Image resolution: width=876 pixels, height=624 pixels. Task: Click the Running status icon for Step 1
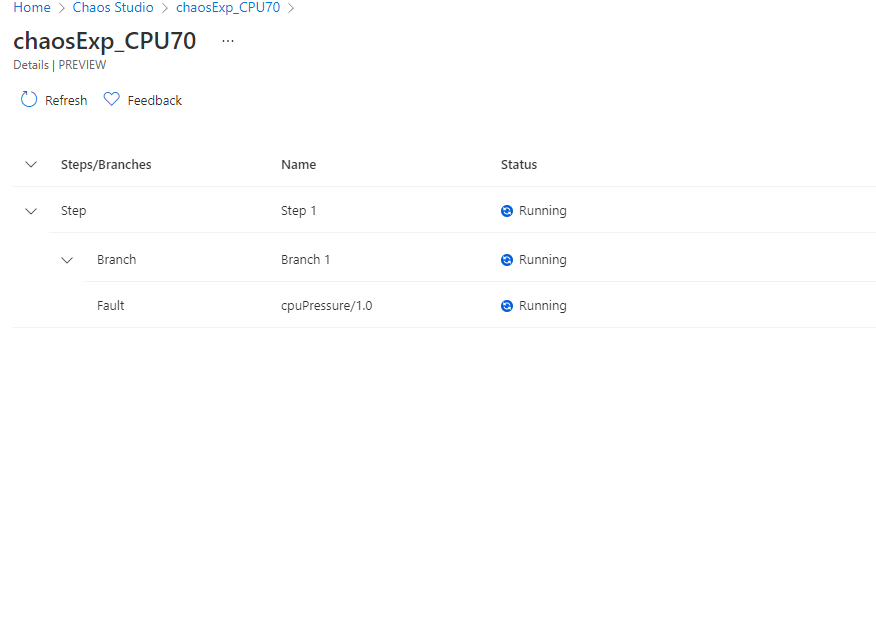pyautogui.click(x=507, y=211)
